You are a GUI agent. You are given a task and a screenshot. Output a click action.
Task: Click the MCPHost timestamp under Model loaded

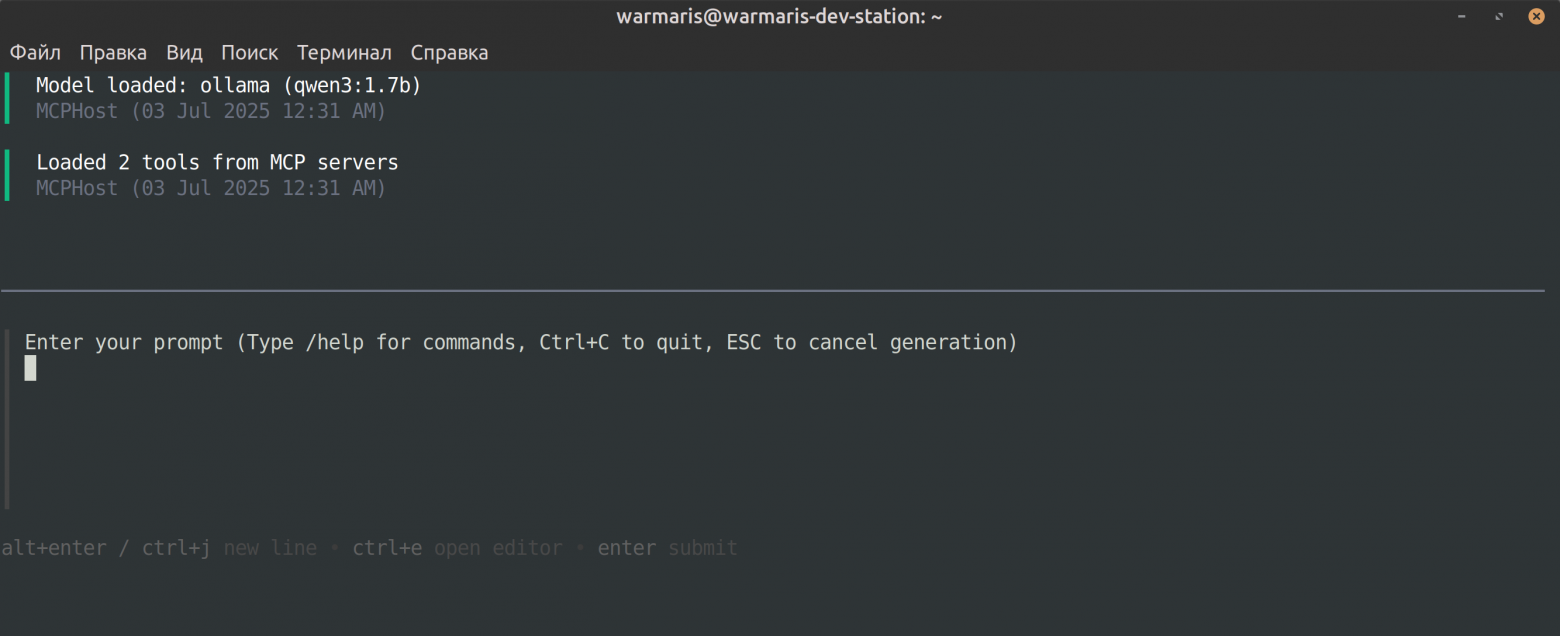coord(211,111)
